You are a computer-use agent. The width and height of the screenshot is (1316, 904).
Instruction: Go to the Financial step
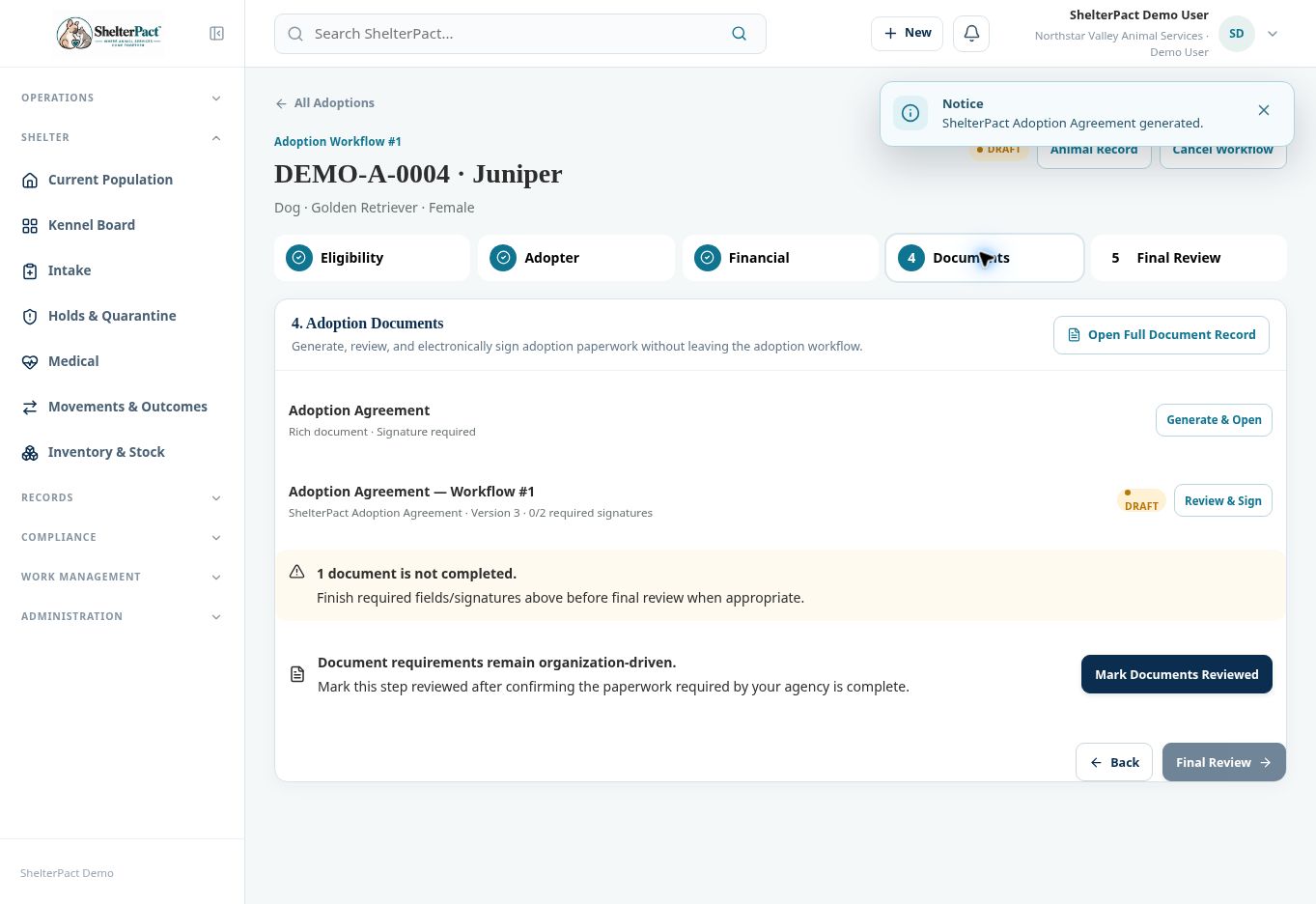point(780,258)
